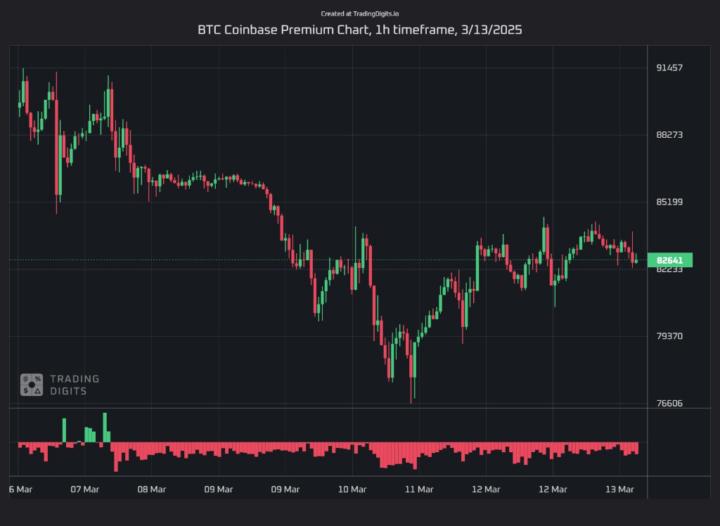
Task: Select the 10 Mar date label
Action: pyautogui.click(x=351, y=489)
